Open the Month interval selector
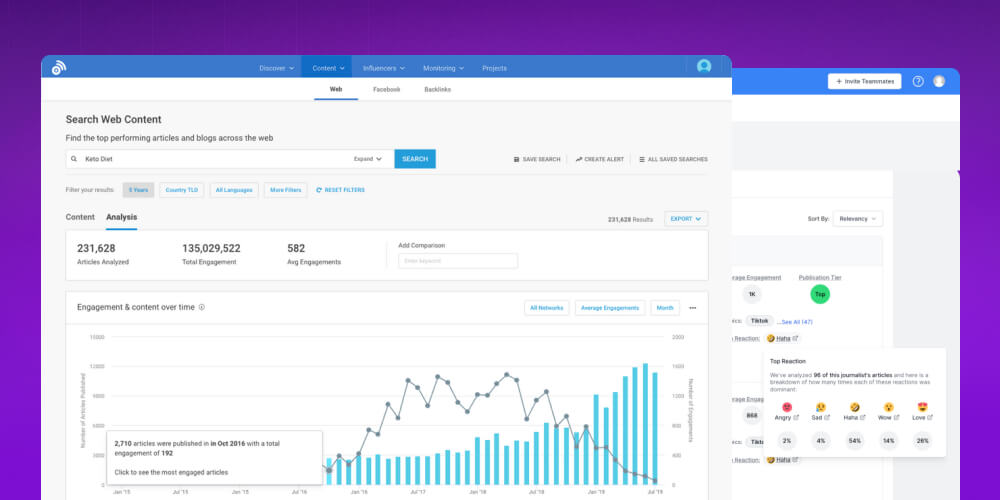Image resolution: width=1000 pixels, height=500 pixels. pyautogui.click(x=665, y=308)
